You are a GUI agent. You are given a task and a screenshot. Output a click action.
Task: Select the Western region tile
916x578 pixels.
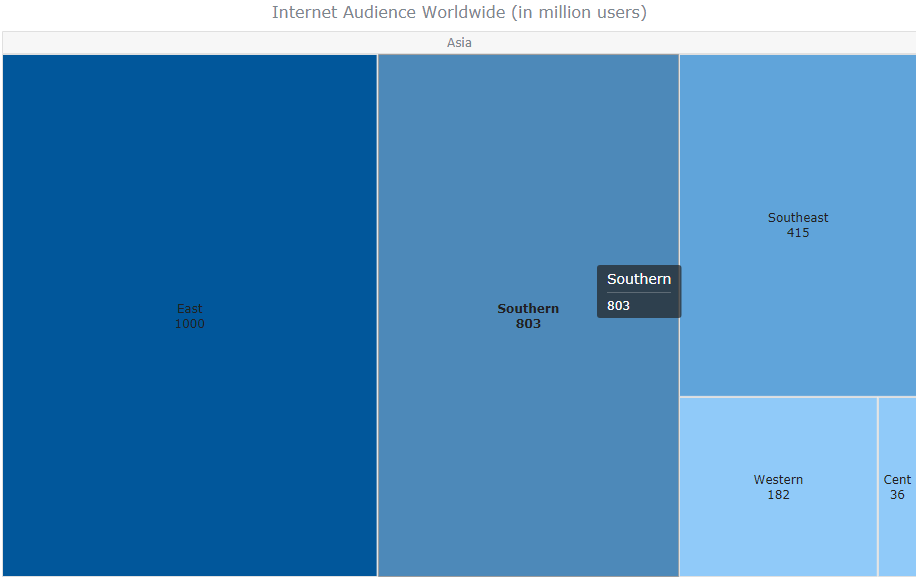(778, 530)
